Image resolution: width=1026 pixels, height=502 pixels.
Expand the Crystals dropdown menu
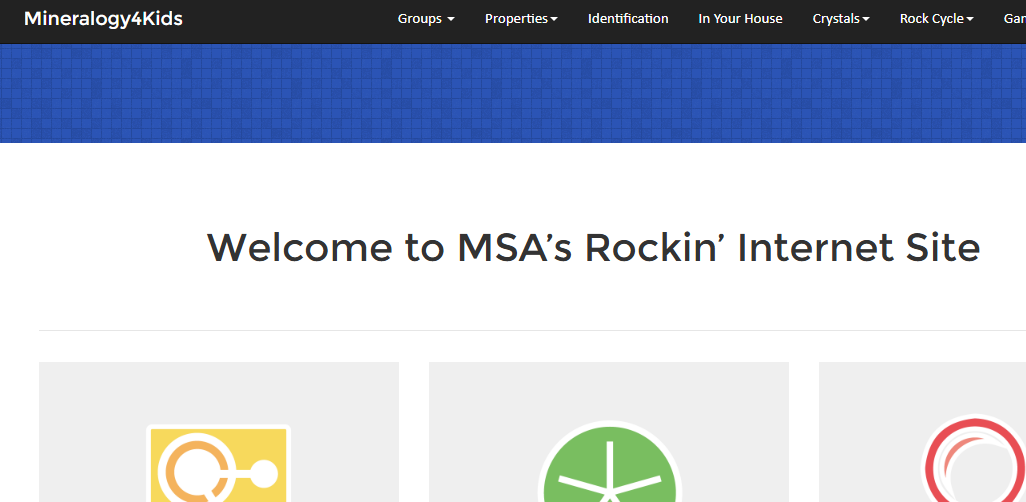841,19
